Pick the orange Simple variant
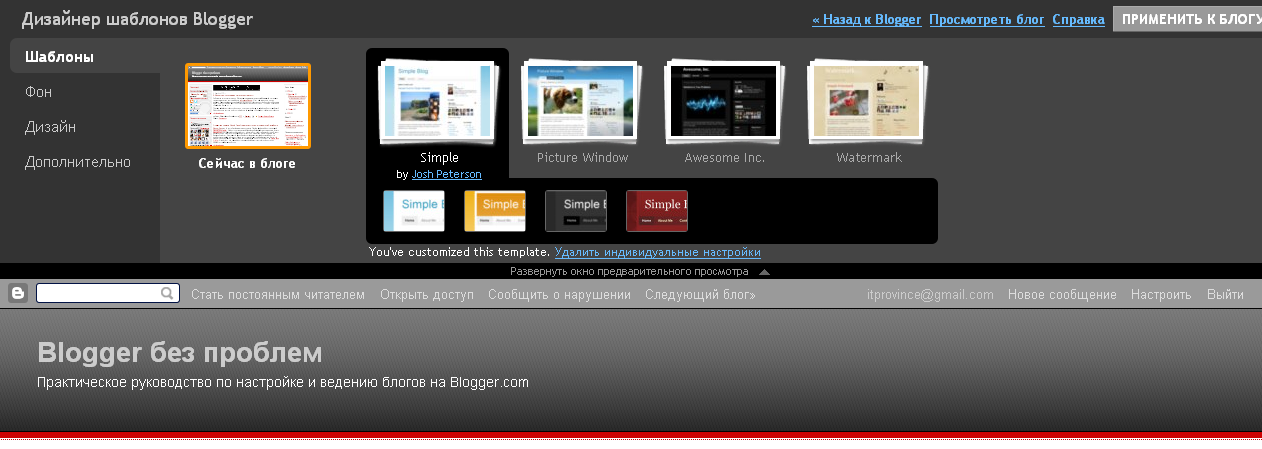Screen dimensions: 1262x449 click(495, 211)
